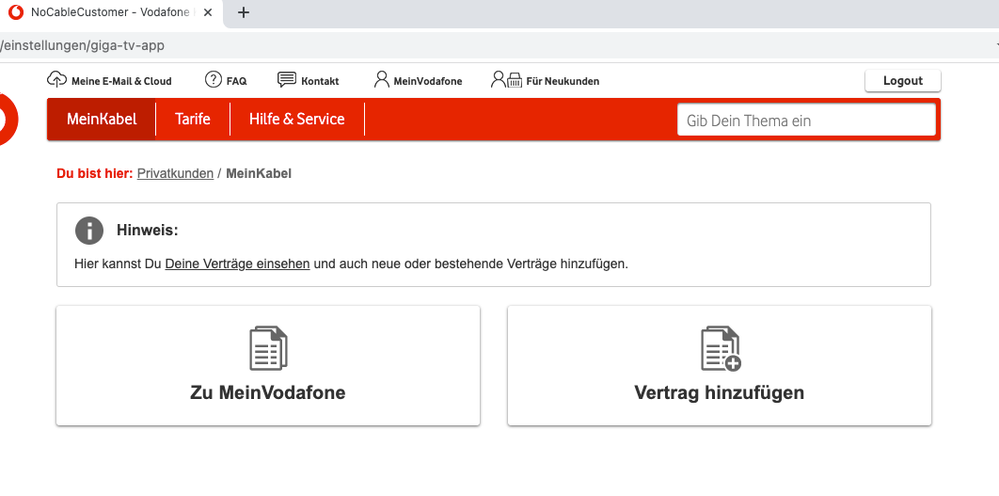999x496 pixels.
Task: Open the Deine Verträge einsehen link
Action: click(237, 265)
